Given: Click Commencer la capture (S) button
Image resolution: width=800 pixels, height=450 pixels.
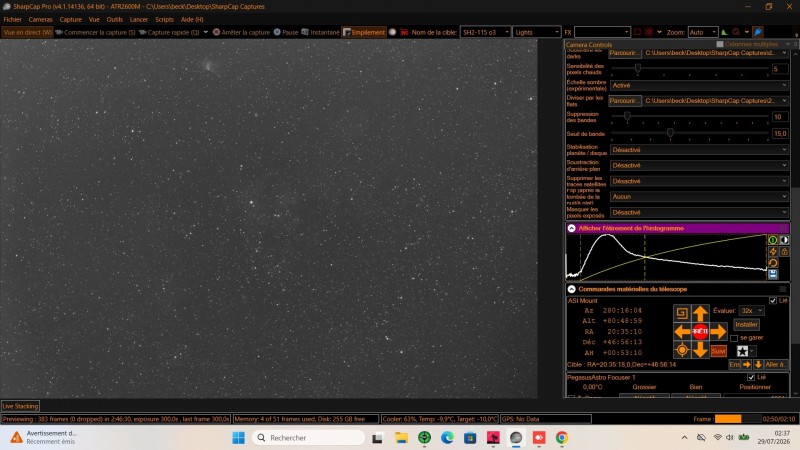Looking at the screenshot, I should coord(95,32).
